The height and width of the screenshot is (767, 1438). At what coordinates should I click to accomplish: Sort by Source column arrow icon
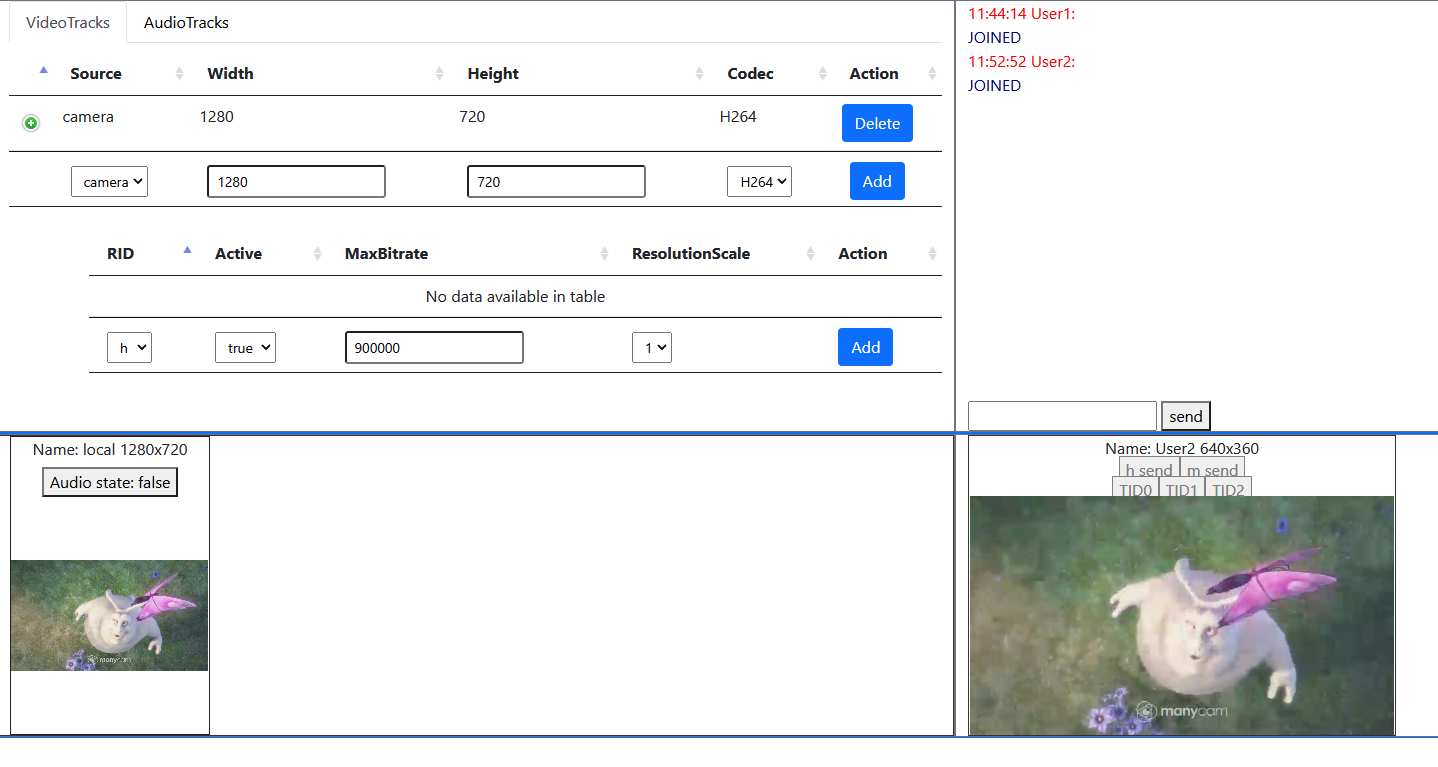(x=179, y=74)
